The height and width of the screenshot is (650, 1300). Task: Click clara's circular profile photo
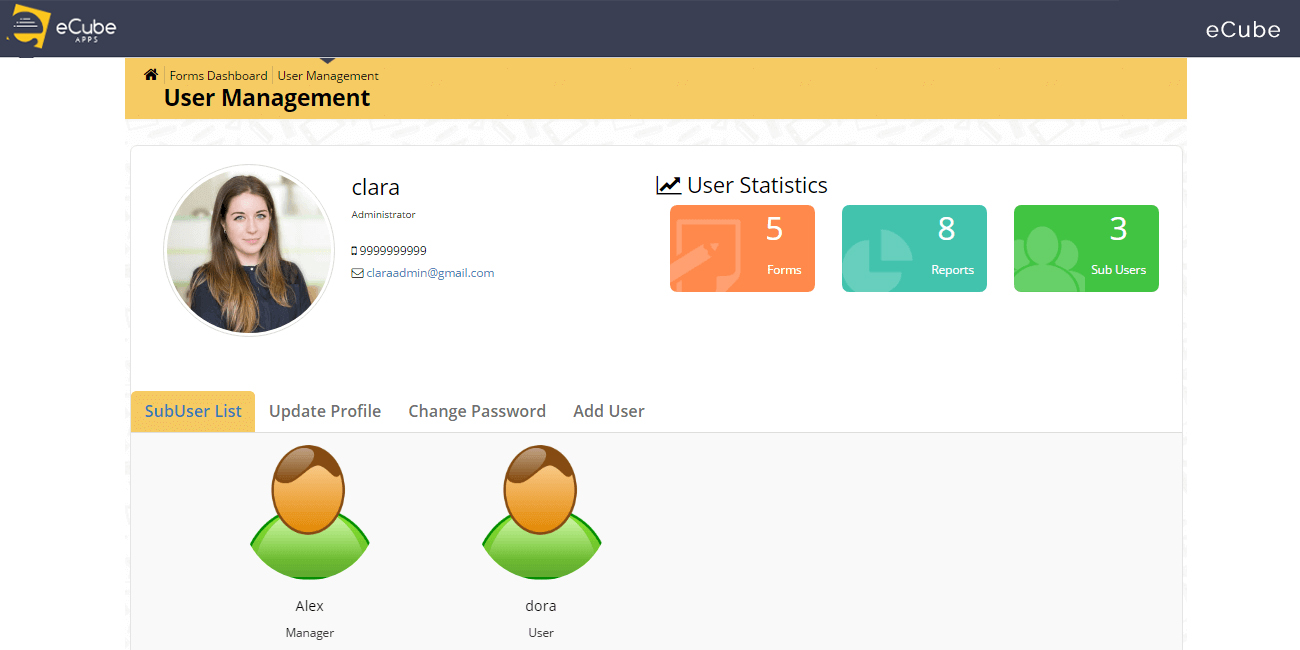[249, 250]
